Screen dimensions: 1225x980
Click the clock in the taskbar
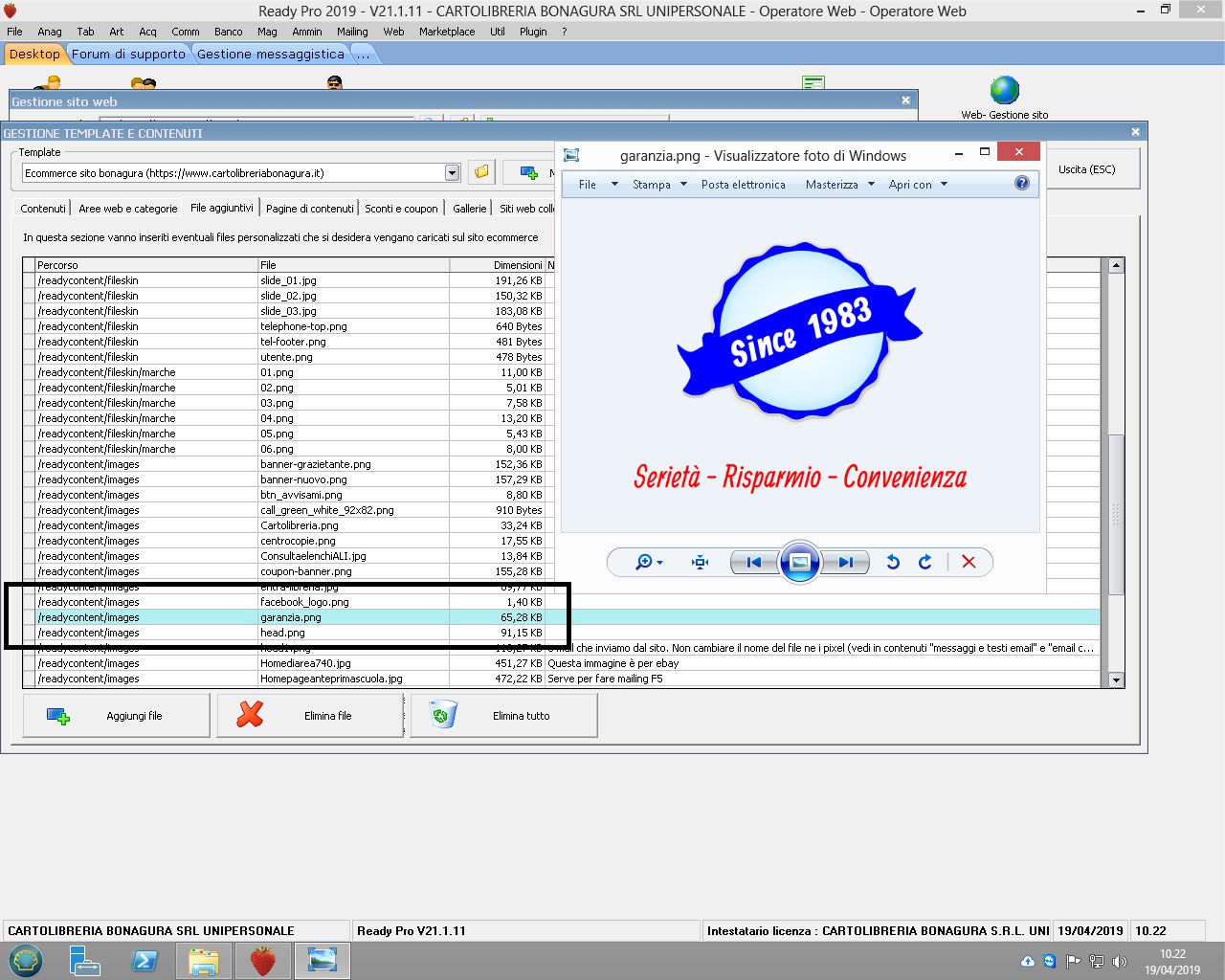pos(1172,962)
